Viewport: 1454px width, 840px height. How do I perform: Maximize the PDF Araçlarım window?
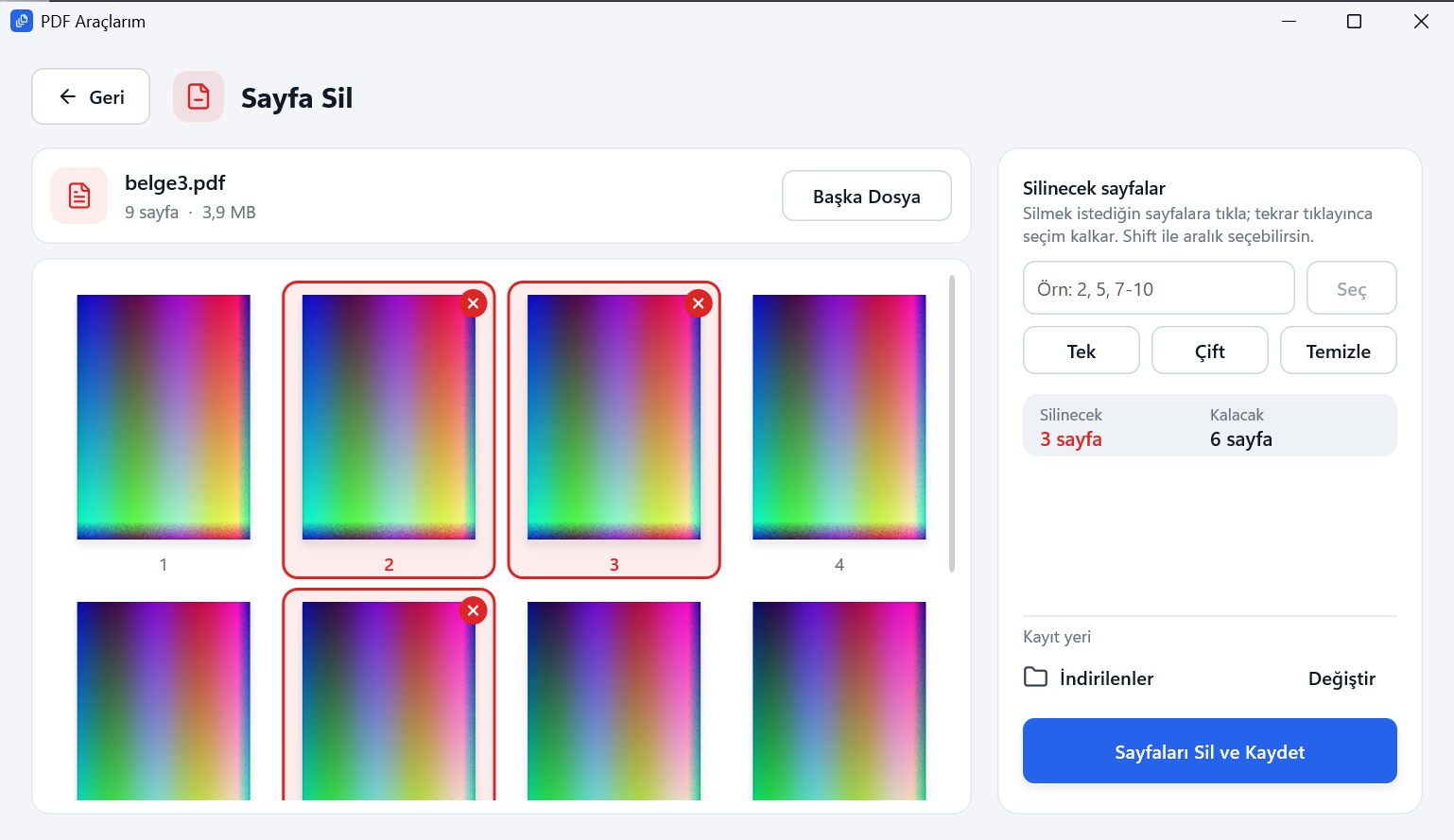point(1354,21)
